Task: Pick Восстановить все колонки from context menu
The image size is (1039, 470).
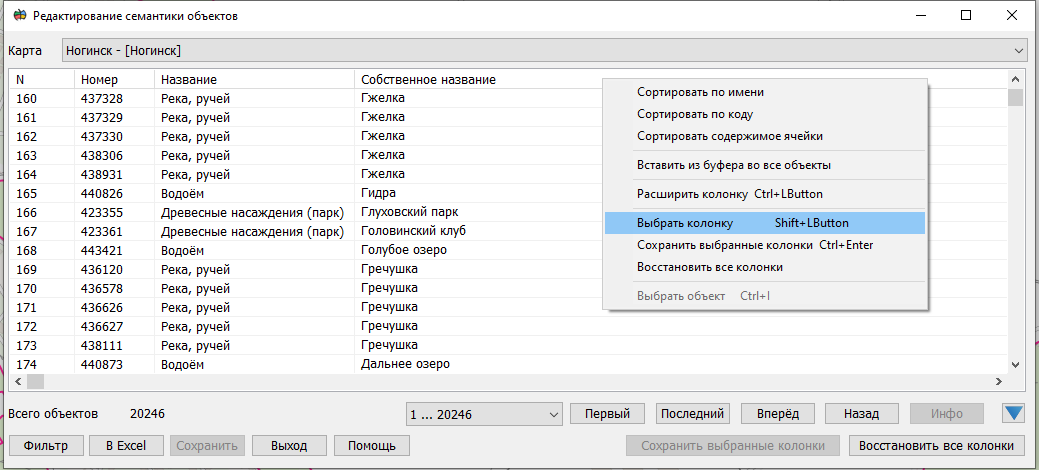Action: point(709,267)
